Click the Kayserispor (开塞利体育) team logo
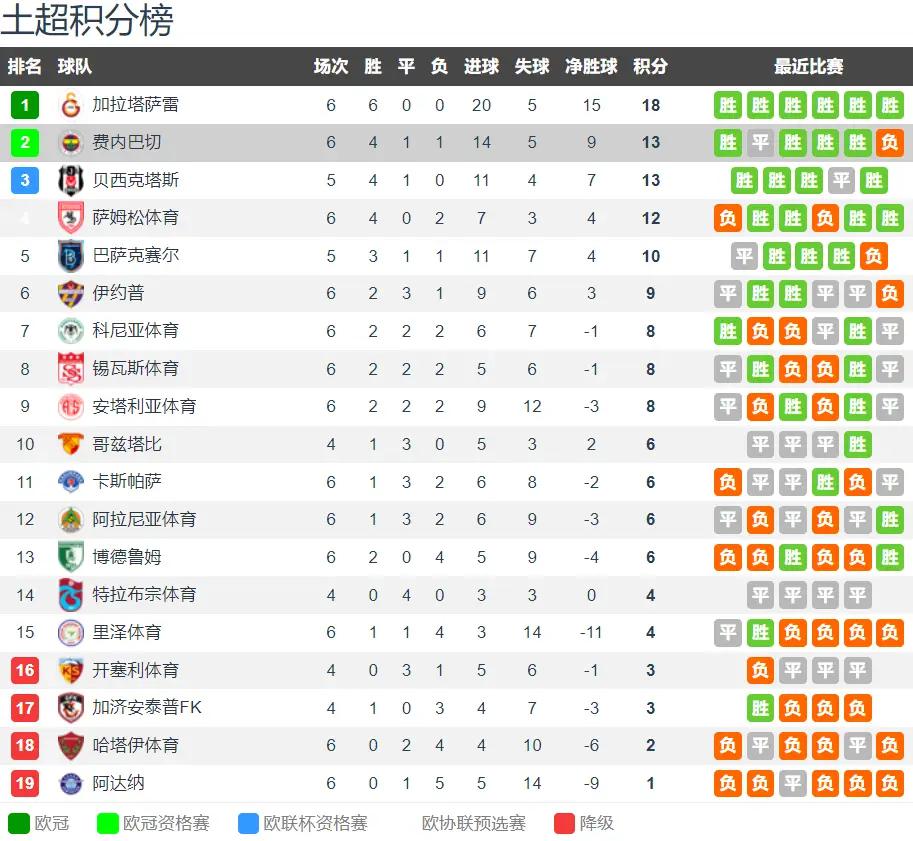 pos(70,670)
